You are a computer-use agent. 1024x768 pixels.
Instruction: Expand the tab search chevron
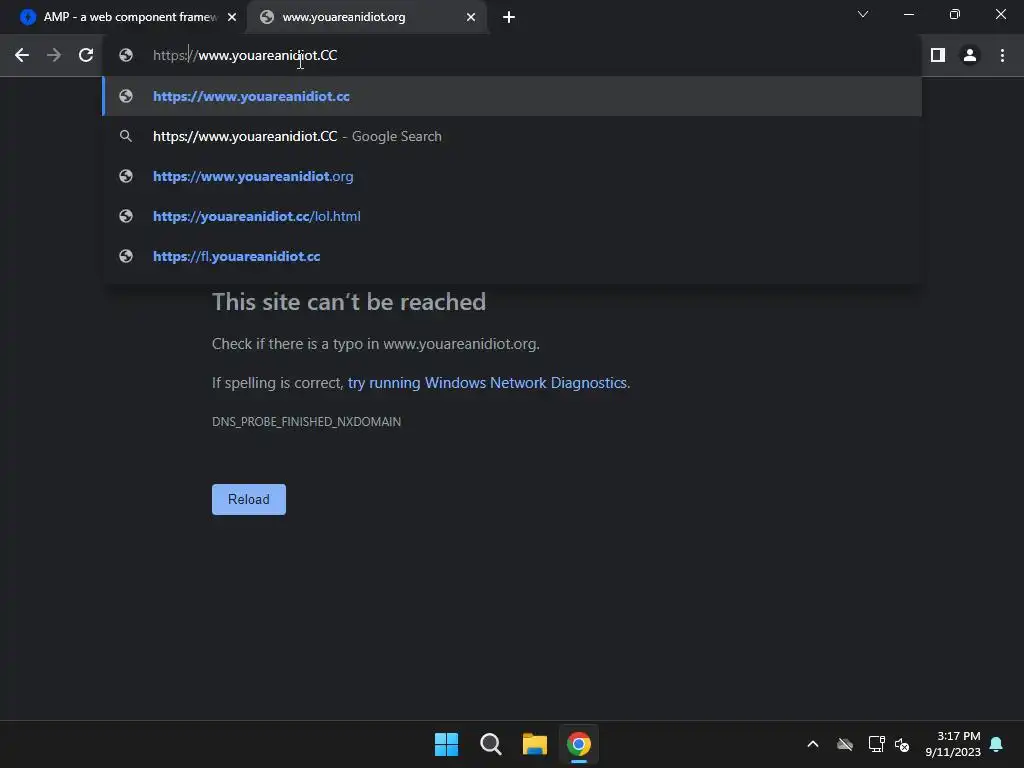(863, 14)
